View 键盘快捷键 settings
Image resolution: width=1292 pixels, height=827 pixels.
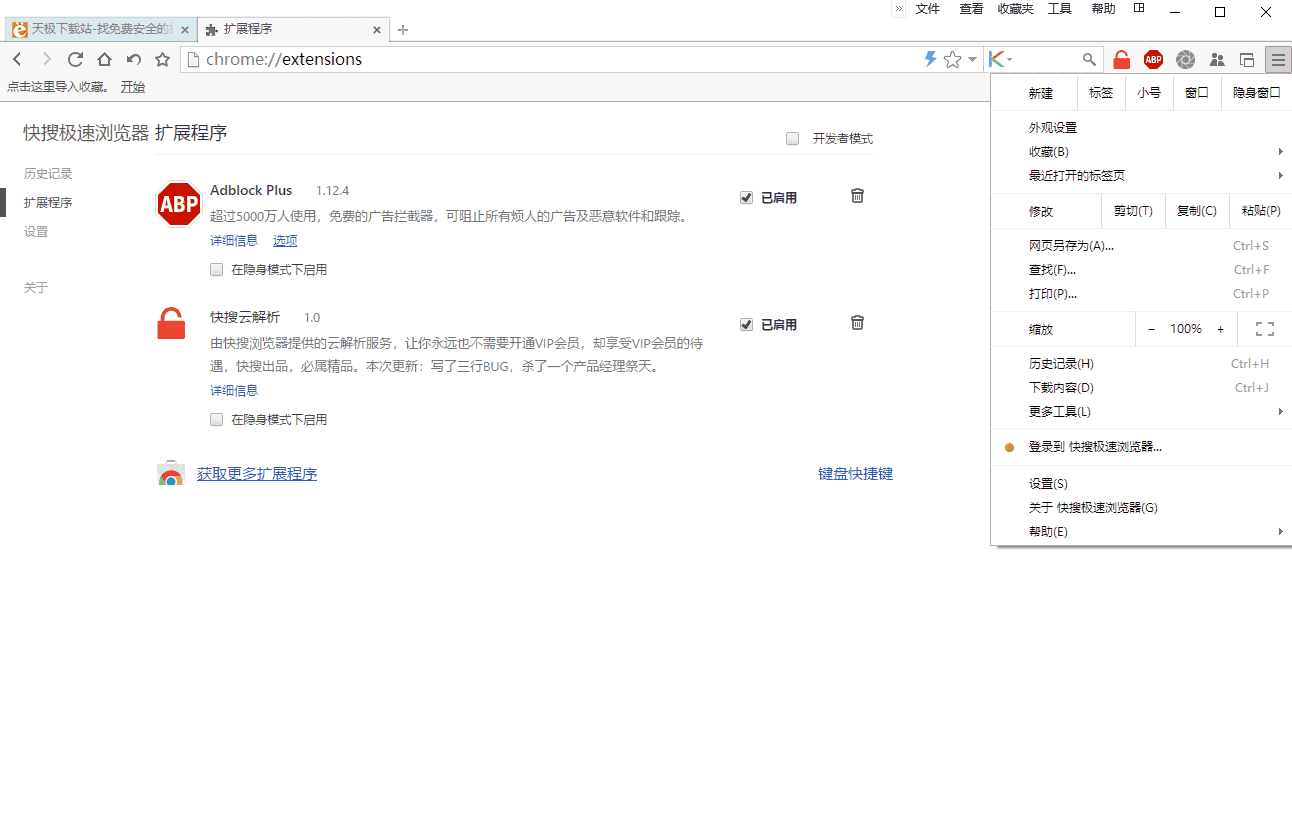coord(855,473)
